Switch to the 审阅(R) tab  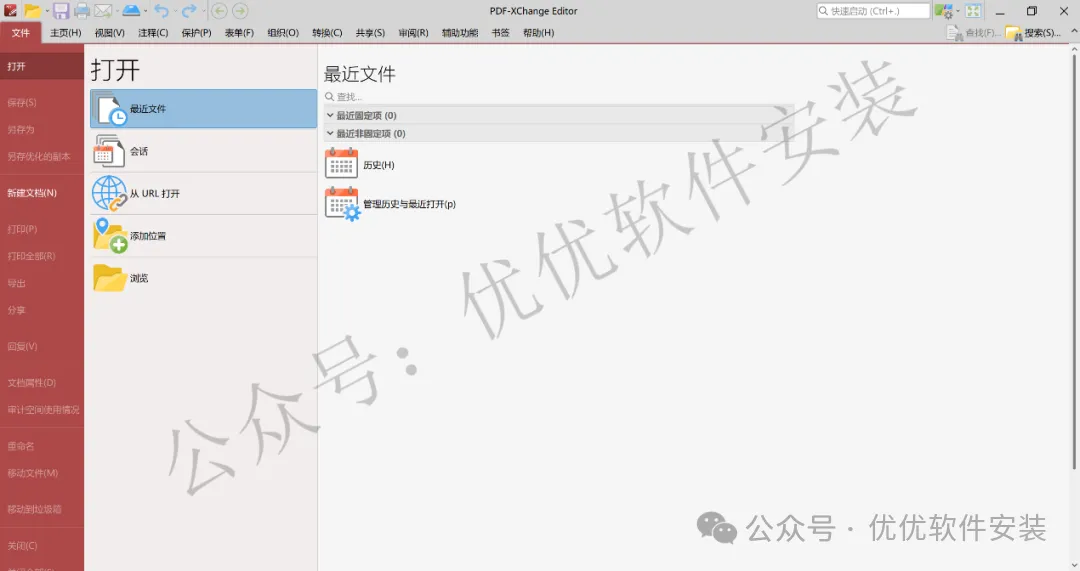click(413, 32)
